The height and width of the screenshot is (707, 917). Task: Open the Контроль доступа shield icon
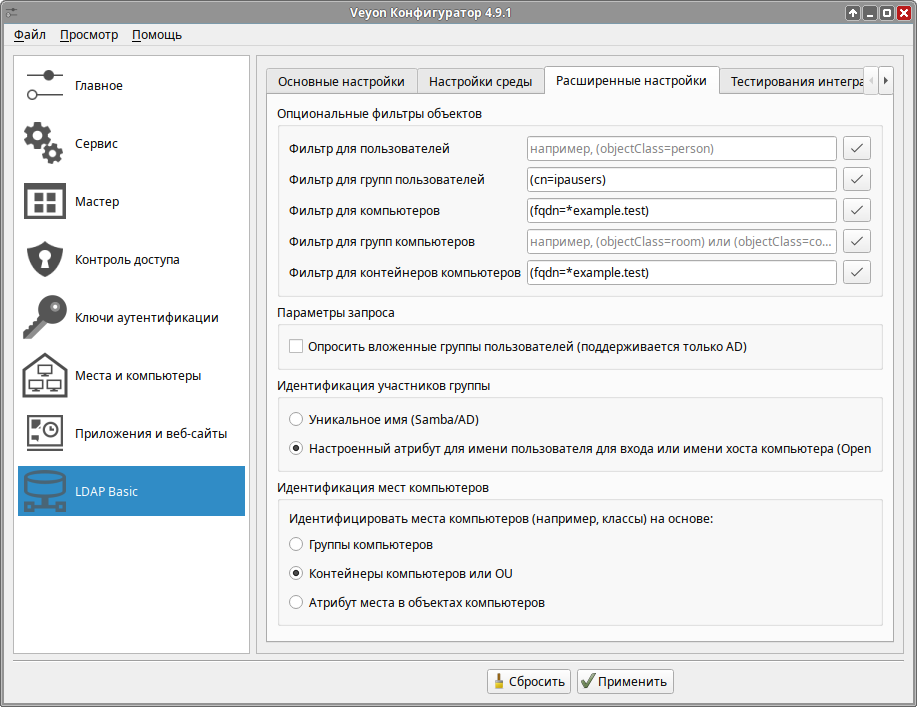coord(45,259)
